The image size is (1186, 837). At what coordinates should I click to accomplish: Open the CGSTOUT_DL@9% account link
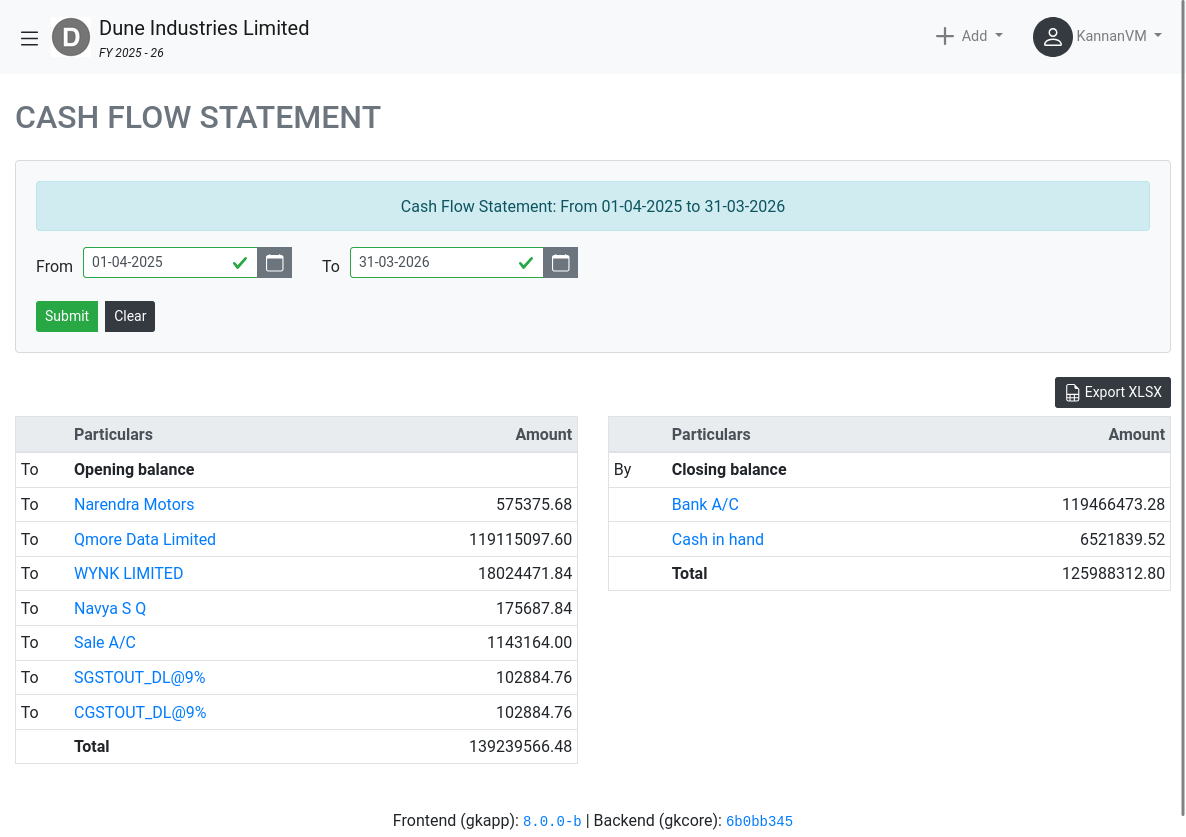click(x=140, y=712)
